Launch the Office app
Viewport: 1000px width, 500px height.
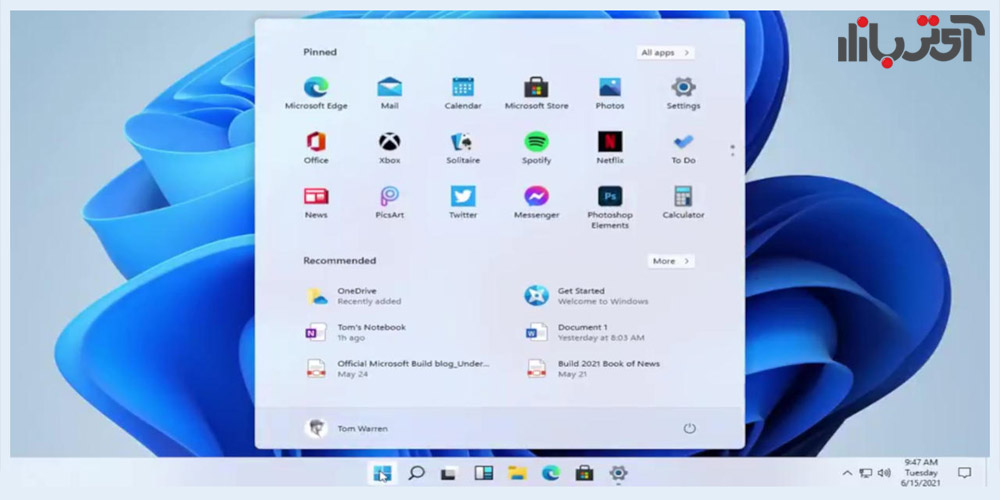(x=316, y=148)
